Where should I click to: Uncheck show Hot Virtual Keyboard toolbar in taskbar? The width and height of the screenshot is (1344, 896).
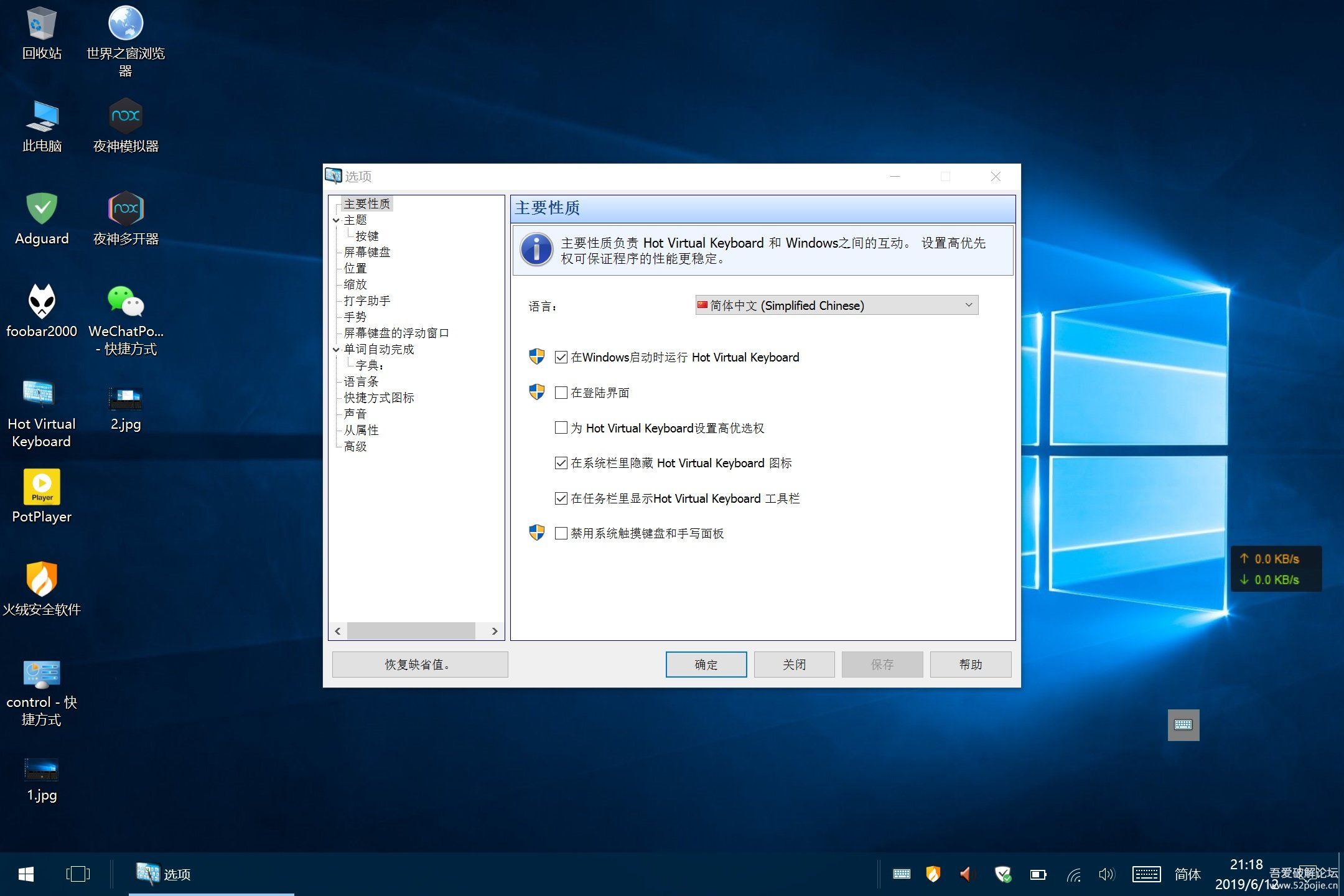561,498
